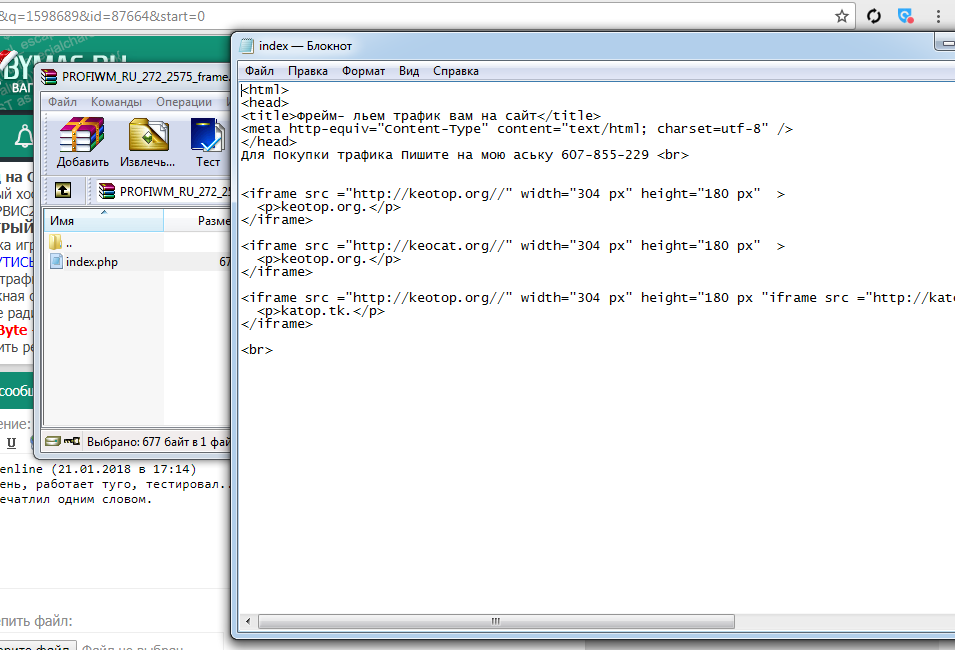Open the WinRAR Операции menu
Screen dimensions: 955x650
pos(183,102)
